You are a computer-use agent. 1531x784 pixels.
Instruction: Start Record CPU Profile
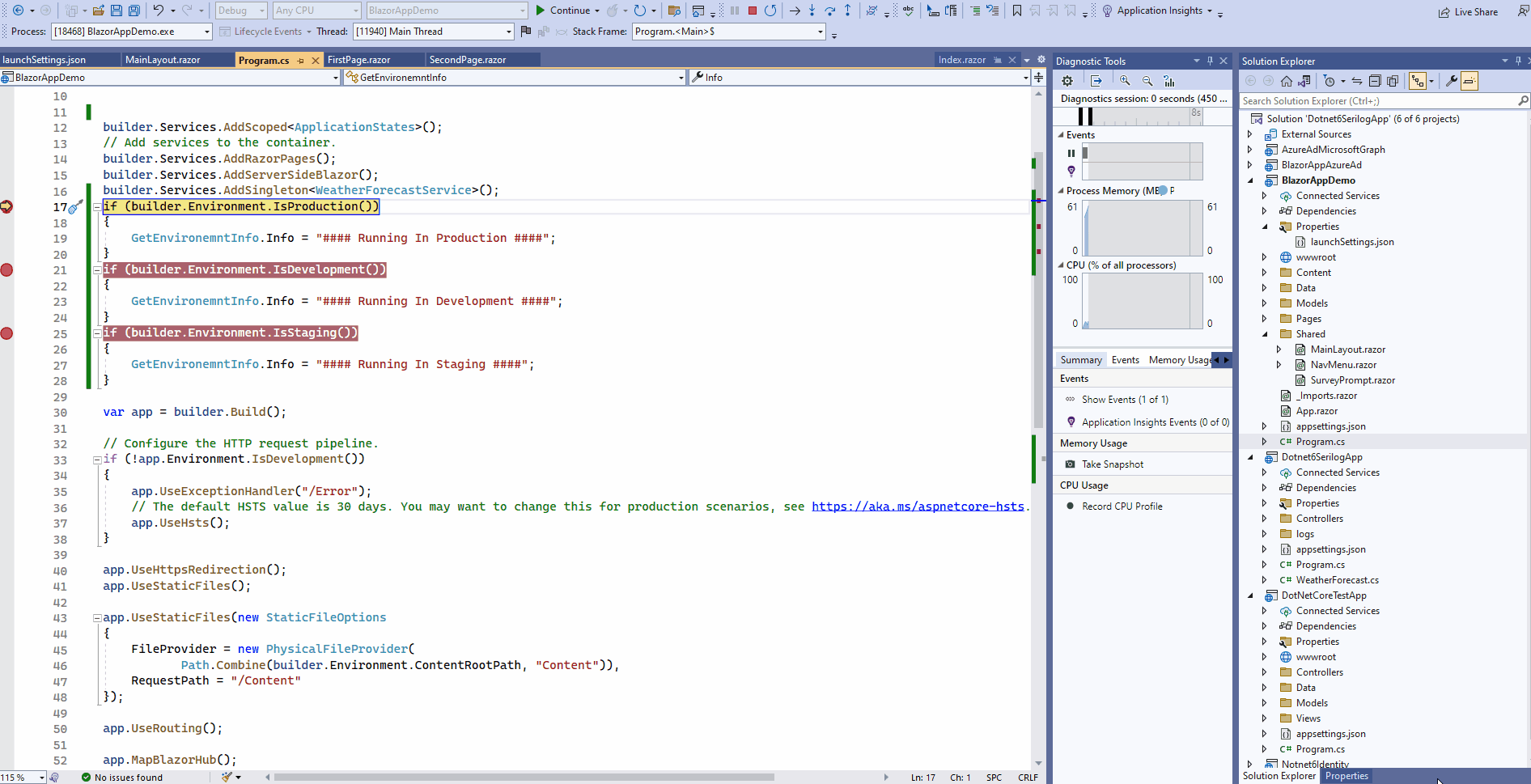click(1121, 506)
